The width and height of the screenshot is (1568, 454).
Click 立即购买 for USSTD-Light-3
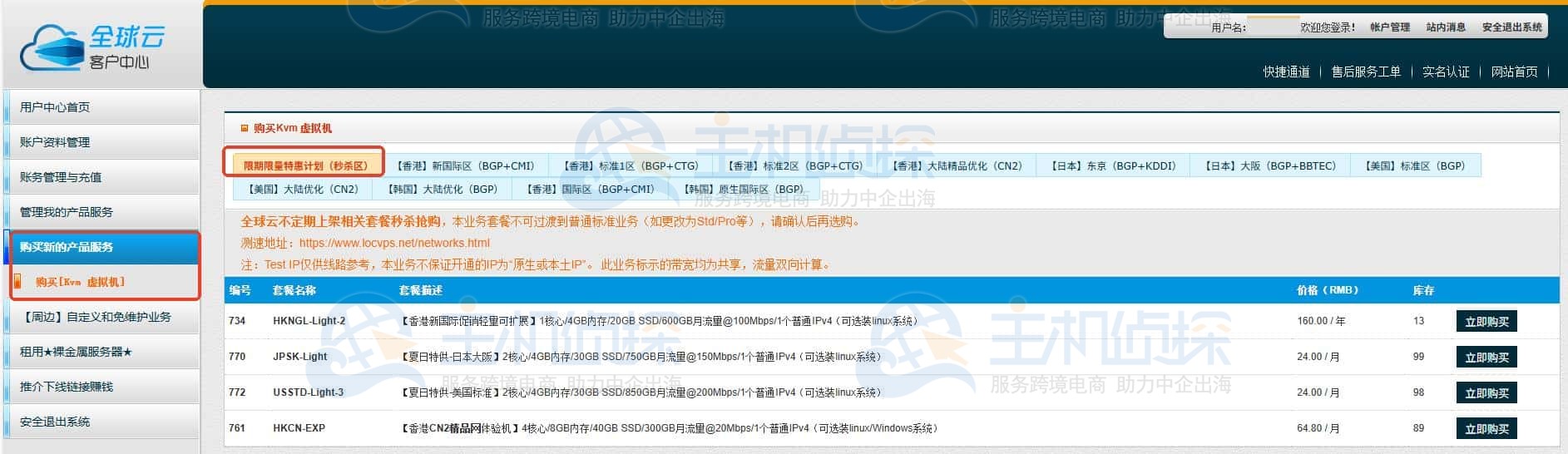tap(1486, 392)
